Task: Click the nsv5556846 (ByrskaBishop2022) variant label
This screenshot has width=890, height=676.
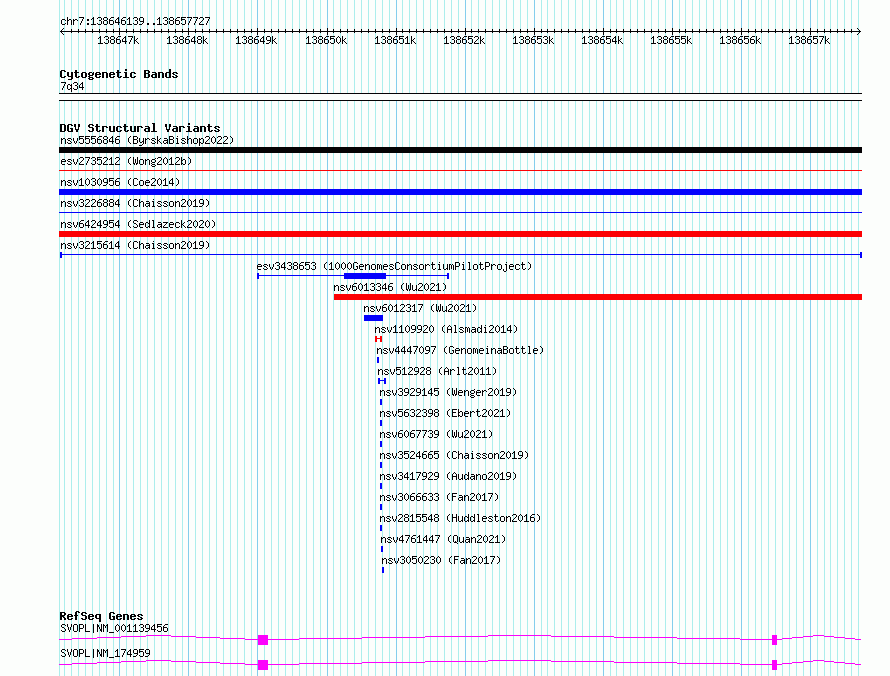Action: click(147, 140)
